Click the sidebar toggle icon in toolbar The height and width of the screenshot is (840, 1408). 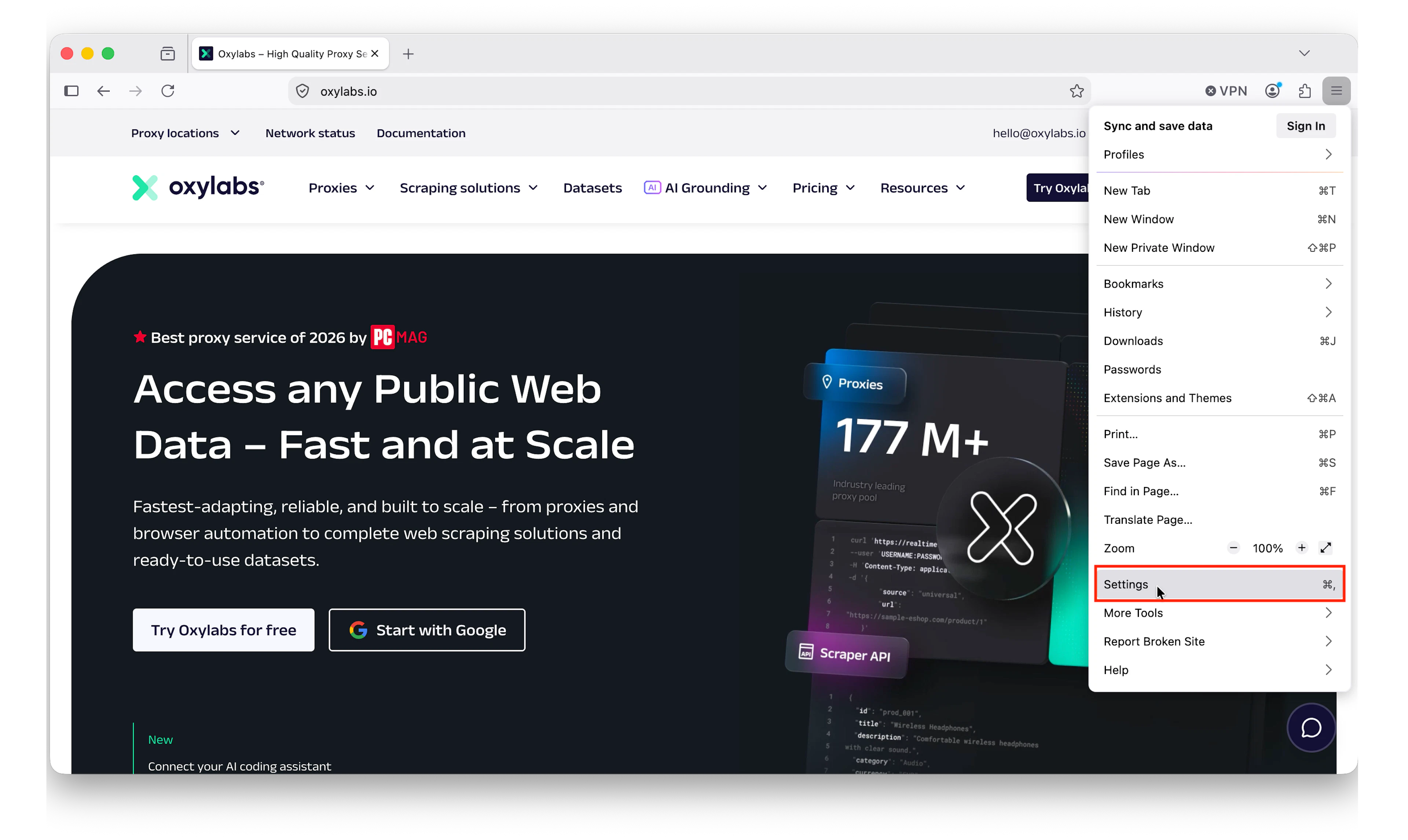tap(71, 91)
